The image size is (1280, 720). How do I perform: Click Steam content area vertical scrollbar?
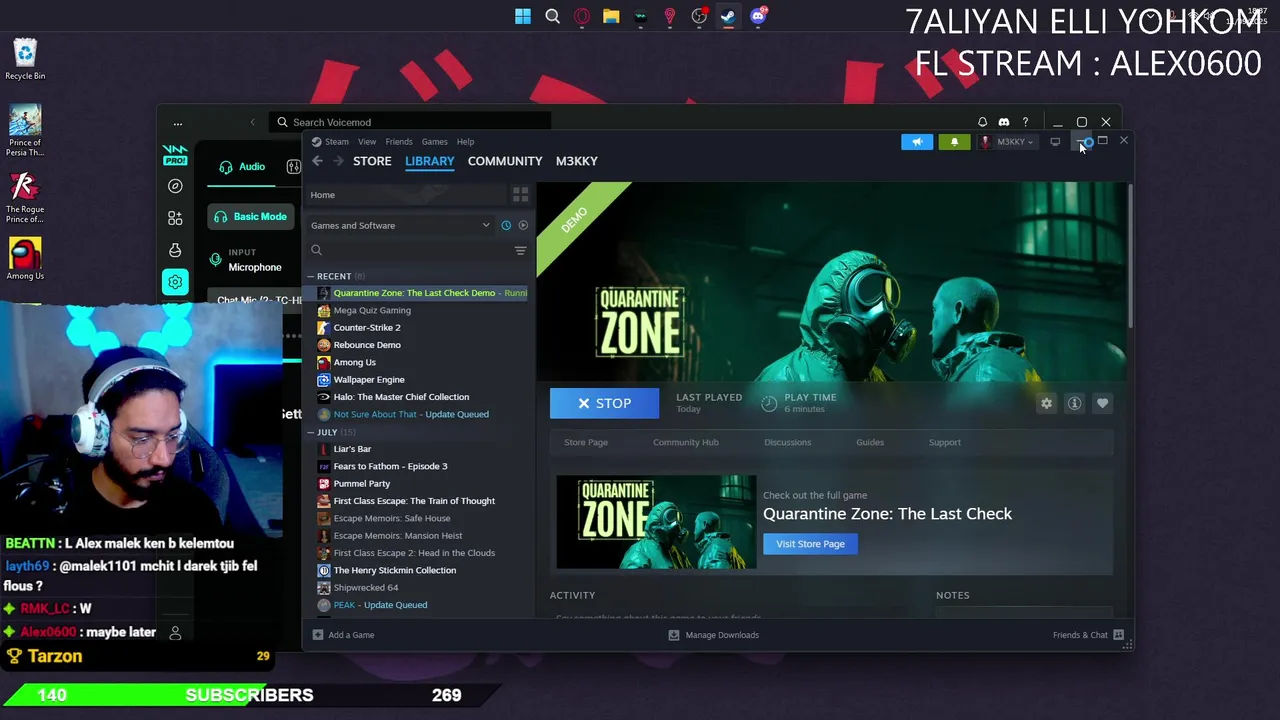point(1130,255)
